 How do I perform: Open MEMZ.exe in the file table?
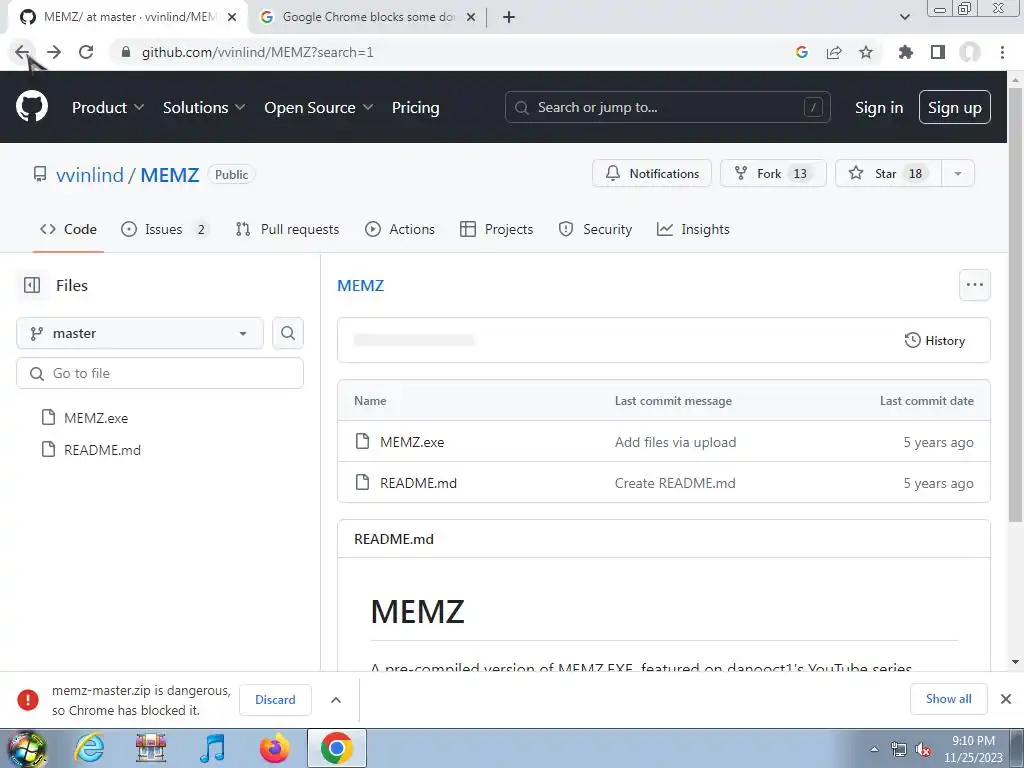coord(412,442)
